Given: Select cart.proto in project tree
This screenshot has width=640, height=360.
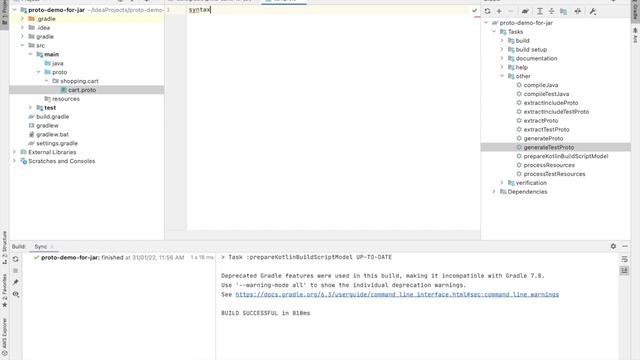Looking at the screenshot, I should pos(82,90).
